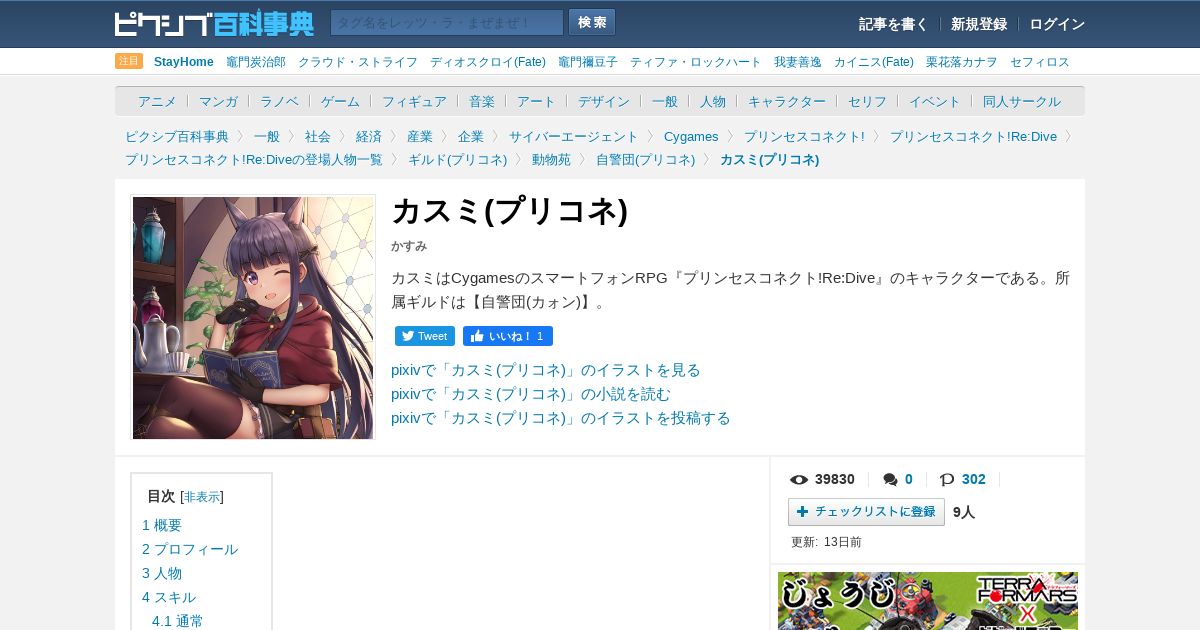Open the 自警団(プリコネ) breadcrumb
1200x630 pixels.
pos(646,160)
